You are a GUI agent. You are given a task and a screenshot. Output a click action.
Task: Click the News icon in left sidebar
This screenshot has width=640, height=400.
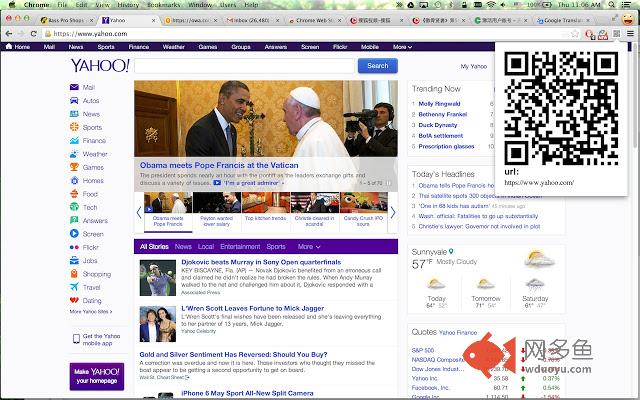pyautogui.click(x=74, y=114)
